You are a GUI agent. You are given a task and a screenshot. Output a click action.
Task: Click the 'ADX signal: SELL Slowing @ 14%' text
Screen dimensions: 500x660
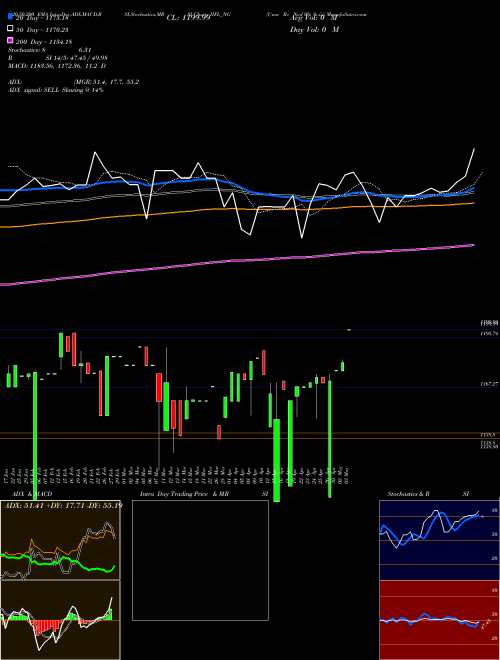[56, 90]
